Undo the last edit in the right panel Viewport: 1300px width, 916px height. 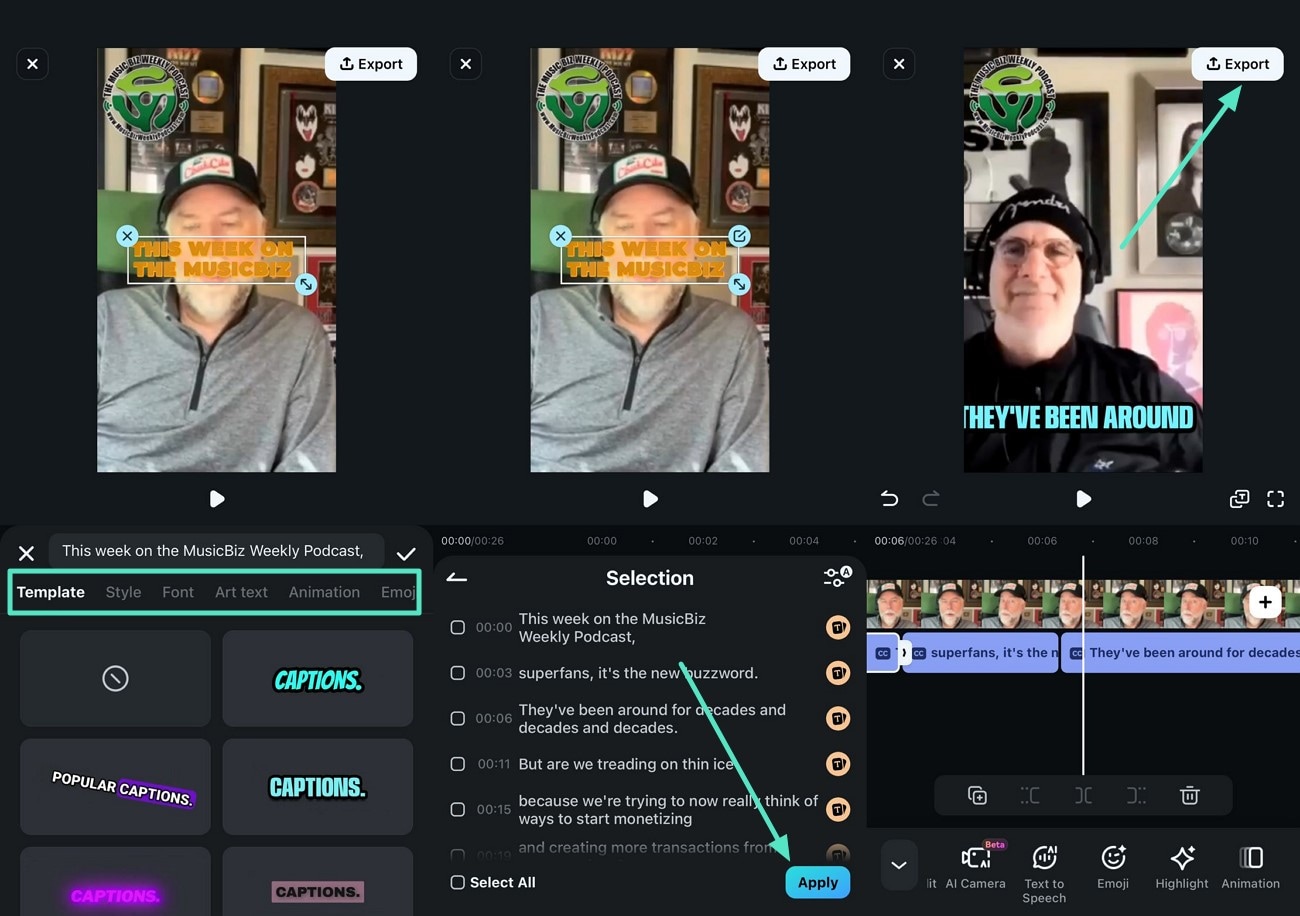(x=889, y=499)
